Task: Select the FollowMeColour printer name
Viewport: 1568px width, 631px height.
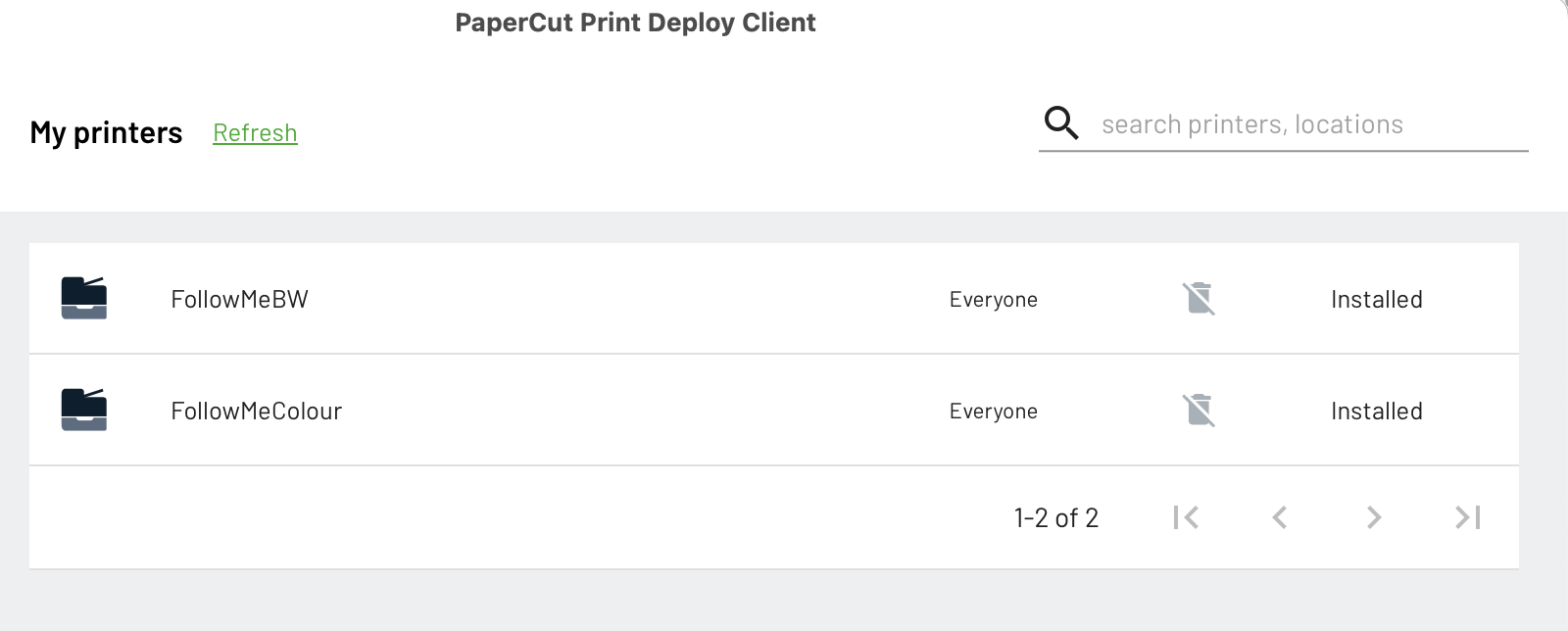Action: pos(256,411)
